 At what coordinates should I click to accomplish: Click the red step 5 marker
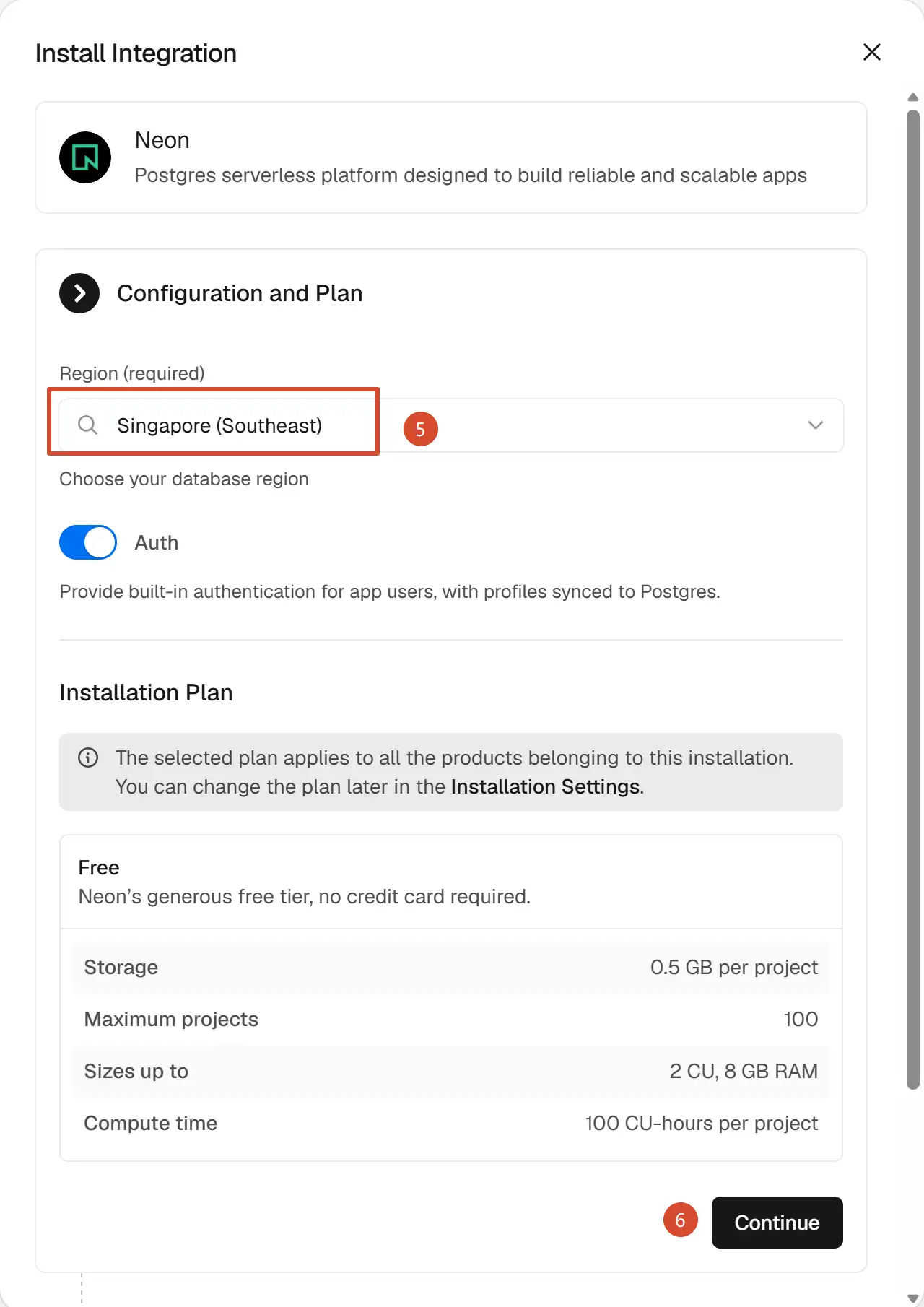pyautogui.click(x=421, y=429)
